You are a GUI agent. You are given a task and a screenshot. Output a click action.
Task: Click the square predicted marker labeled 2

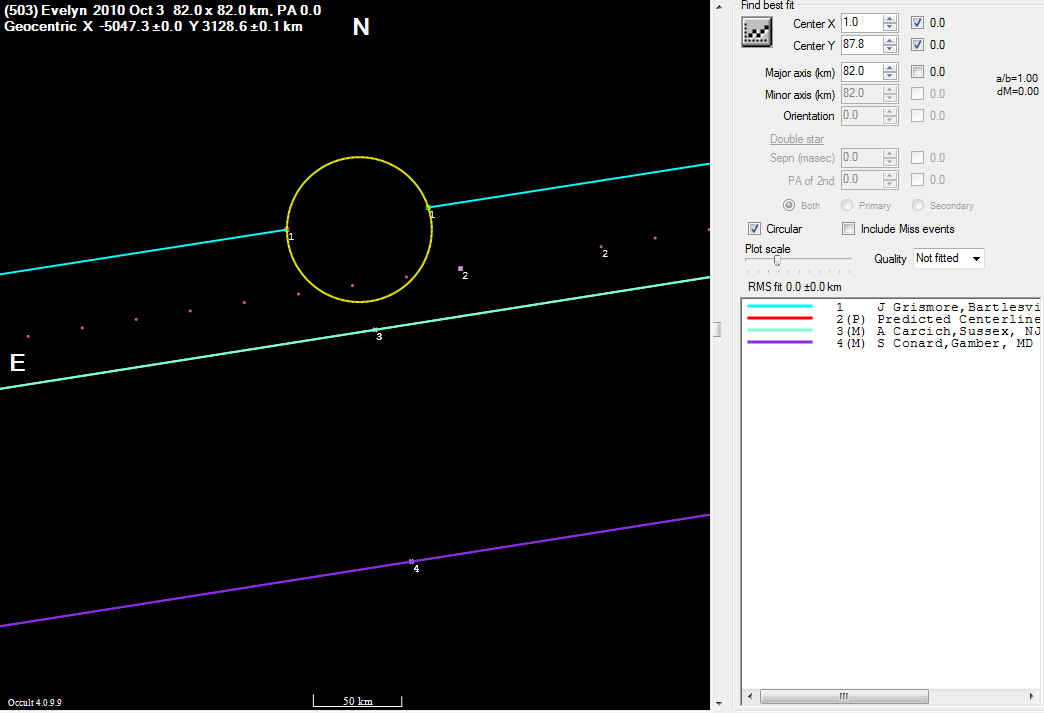click(460, 269)
